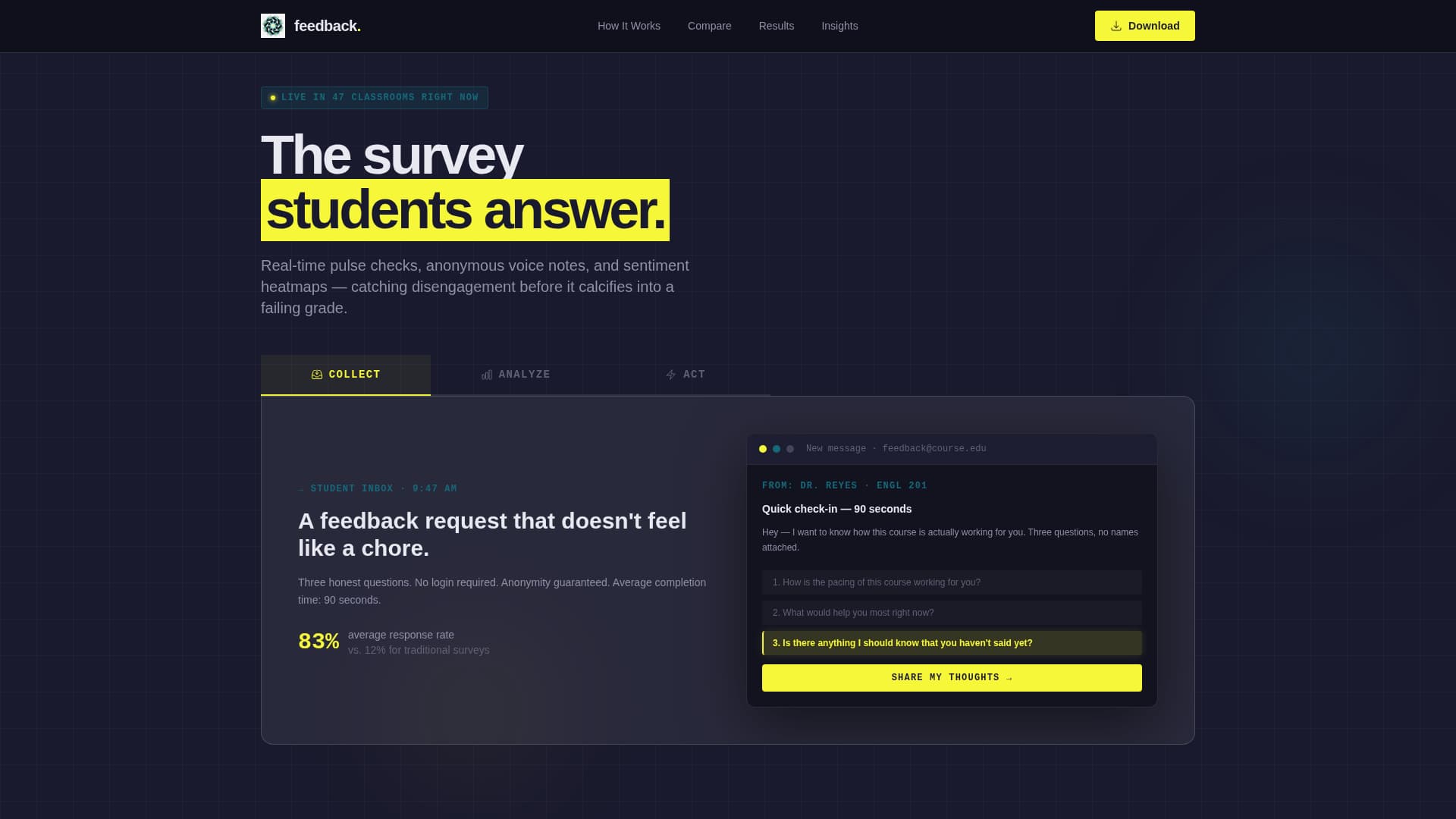Click the yellow Download button
This screenshot has width=1456, height=819.
1144,26
